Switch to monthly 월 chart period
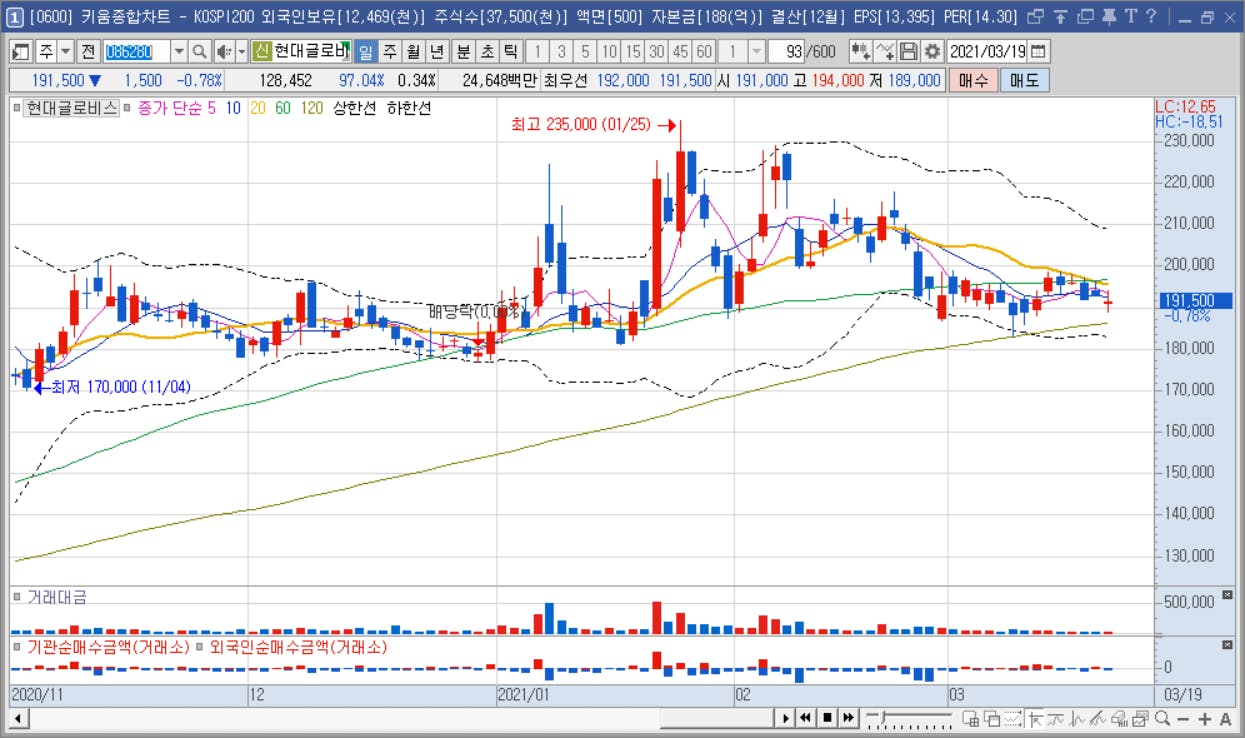The image size is (1245, 738). [413, 51]
